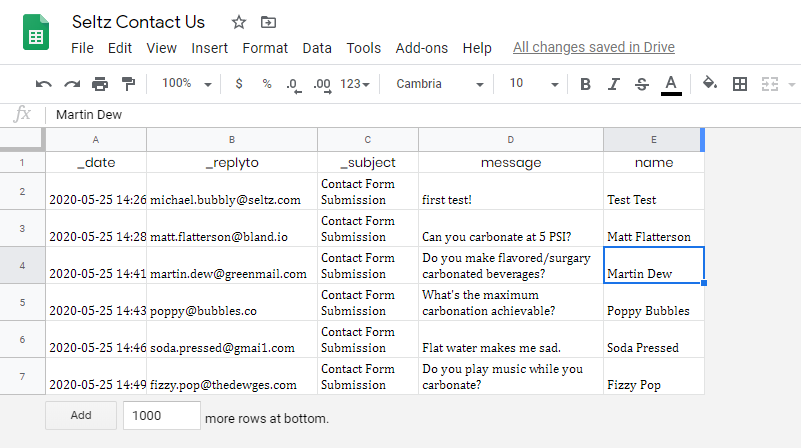Select the Matt Flatterson name cell
The width and height of the screenshot is (801, 448).
(654, 228)
